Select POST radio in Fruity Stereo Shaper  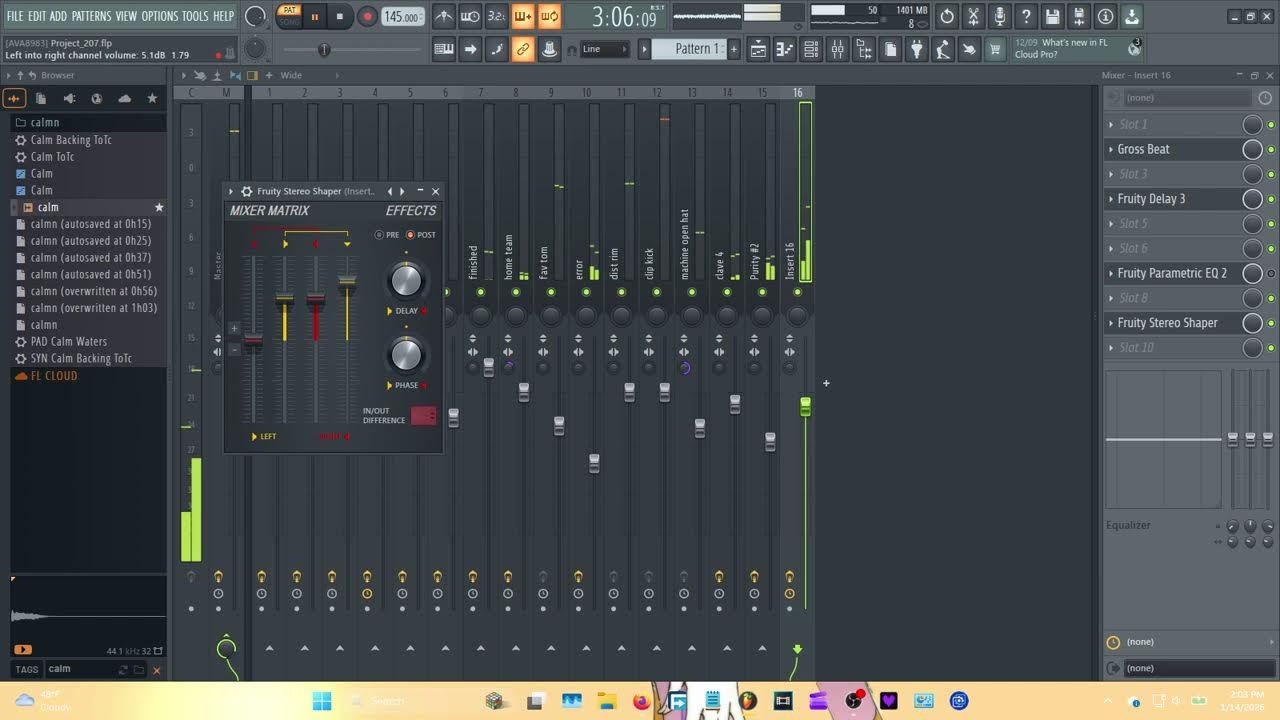pyautogui.click(x=411, y=235)
